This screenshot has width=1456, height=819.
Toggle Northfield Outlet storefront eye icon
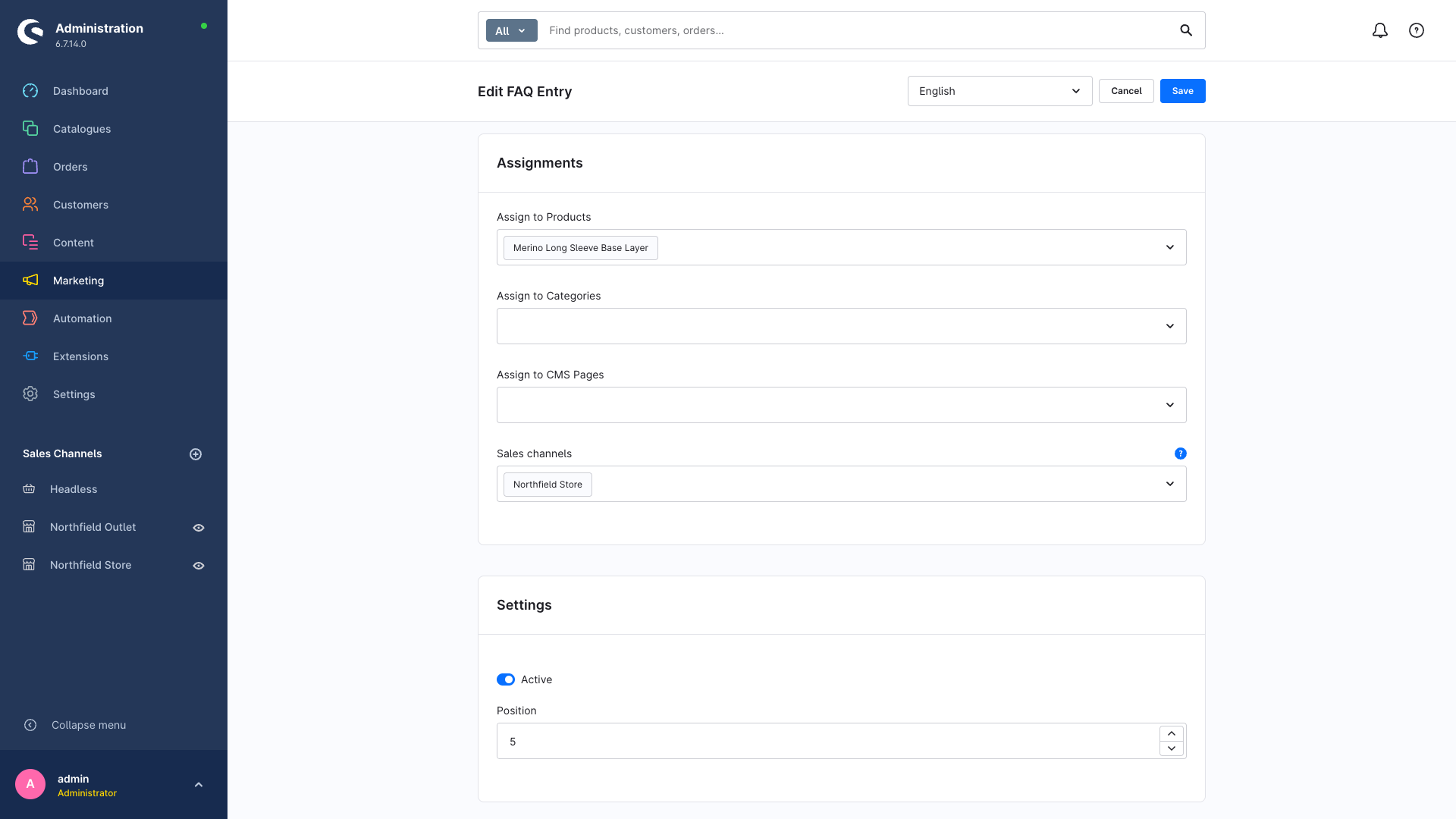[199, 528]
